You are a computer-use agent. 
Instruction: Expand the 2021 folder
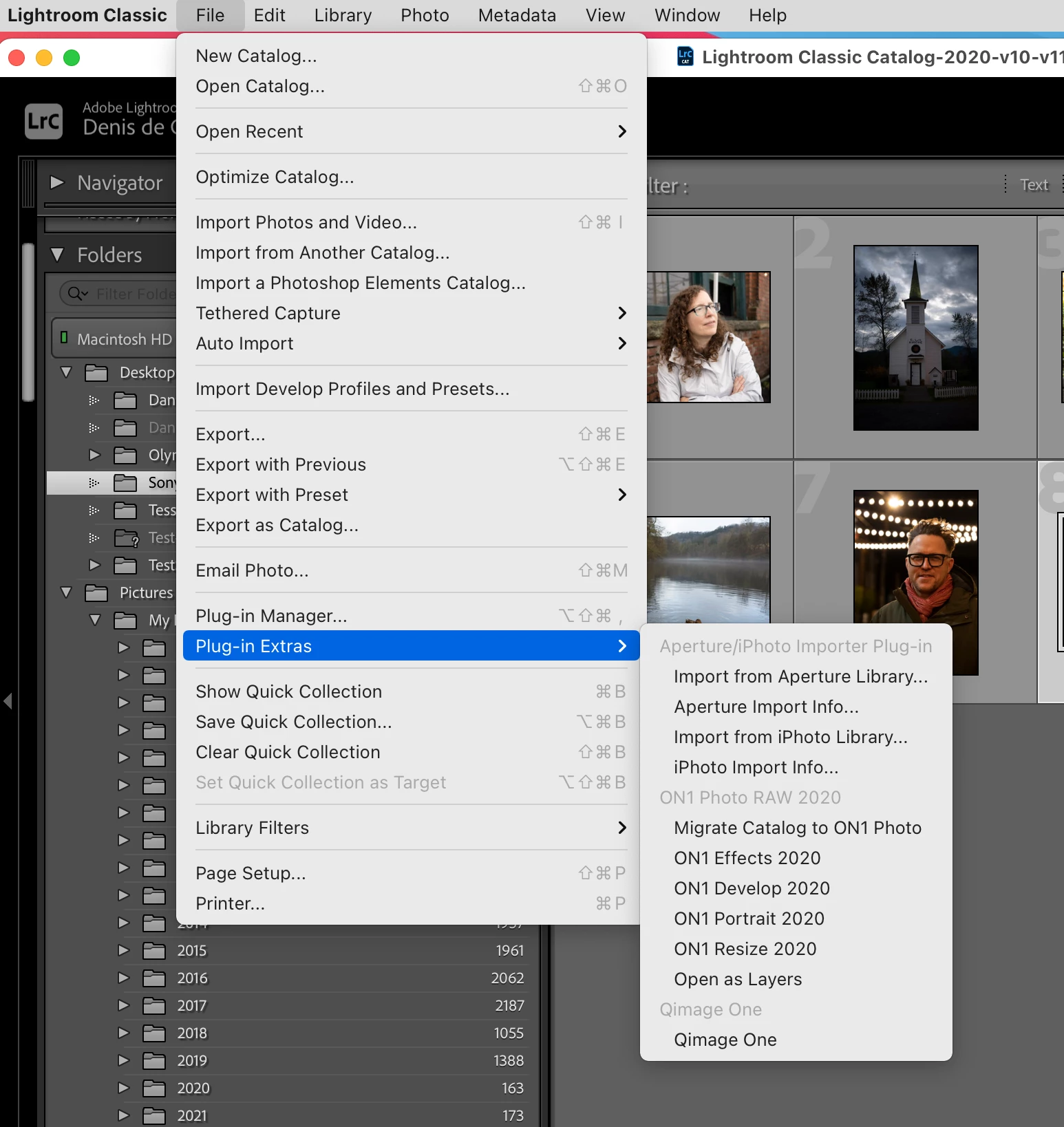point(124,1115)
